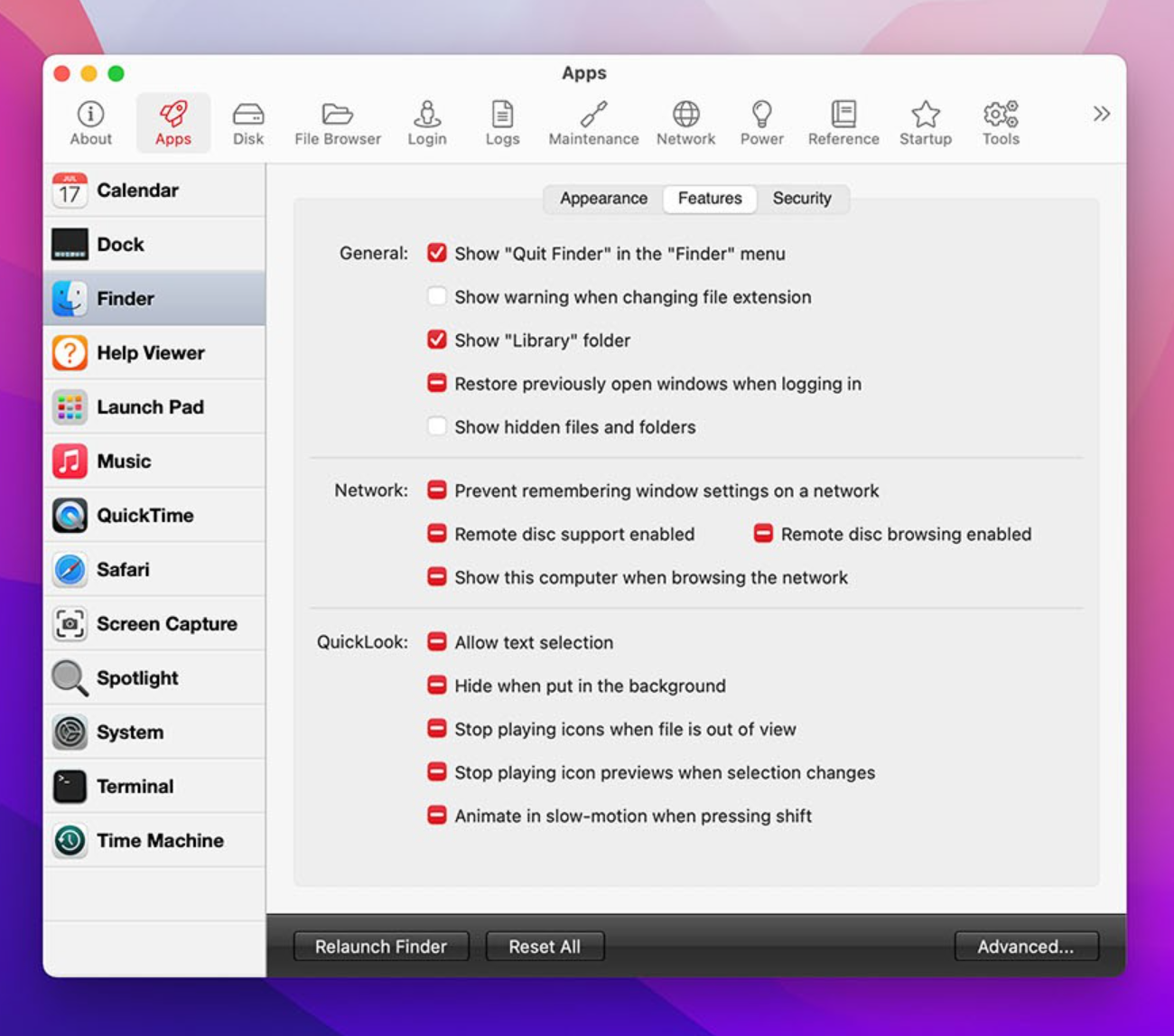Switch to the Appearance tab
The image size is (1174, 1036).
point(603,199)
